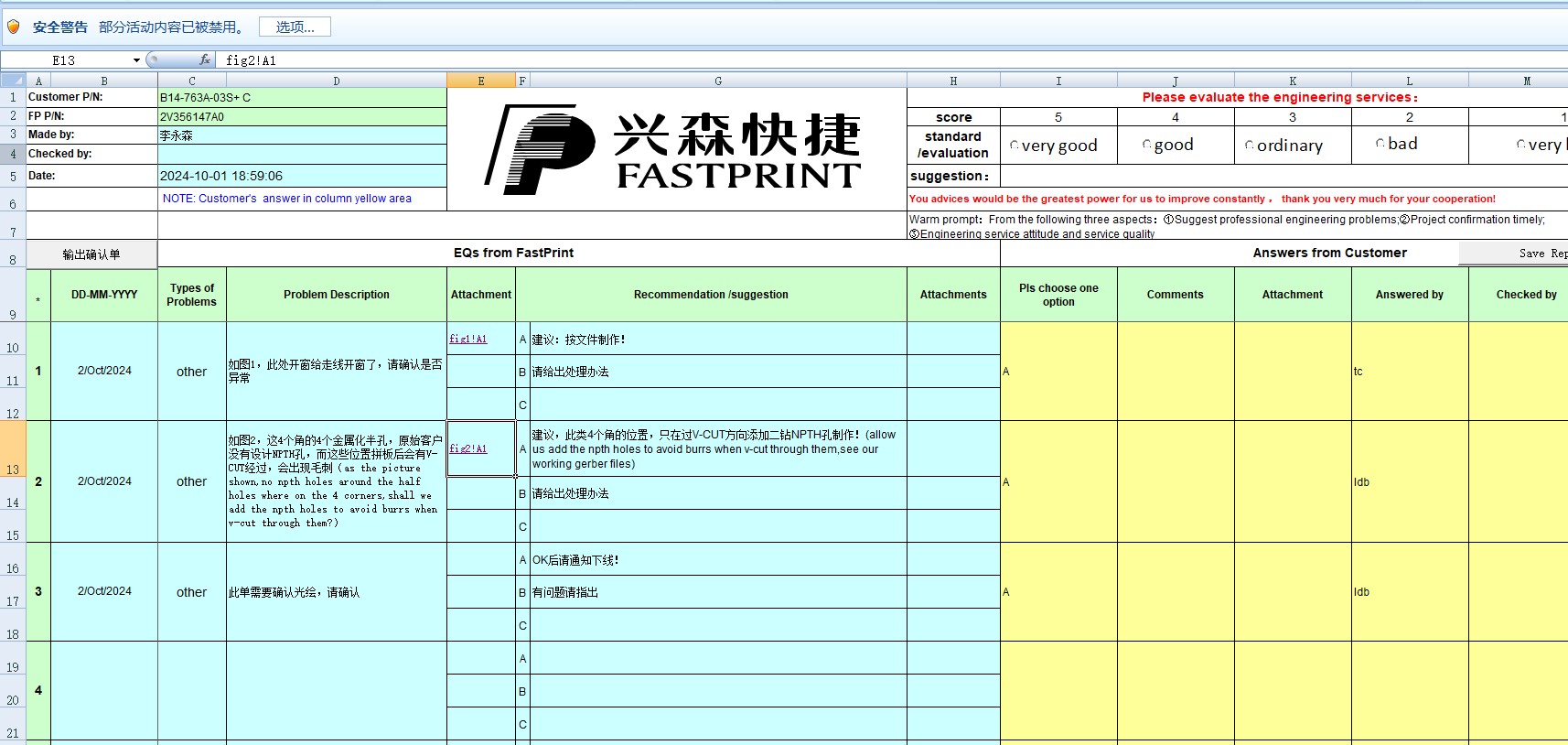Open security warning 选项... button
Image resolution: width=1568 pixels, height=745 pixels.
(295, 27)
